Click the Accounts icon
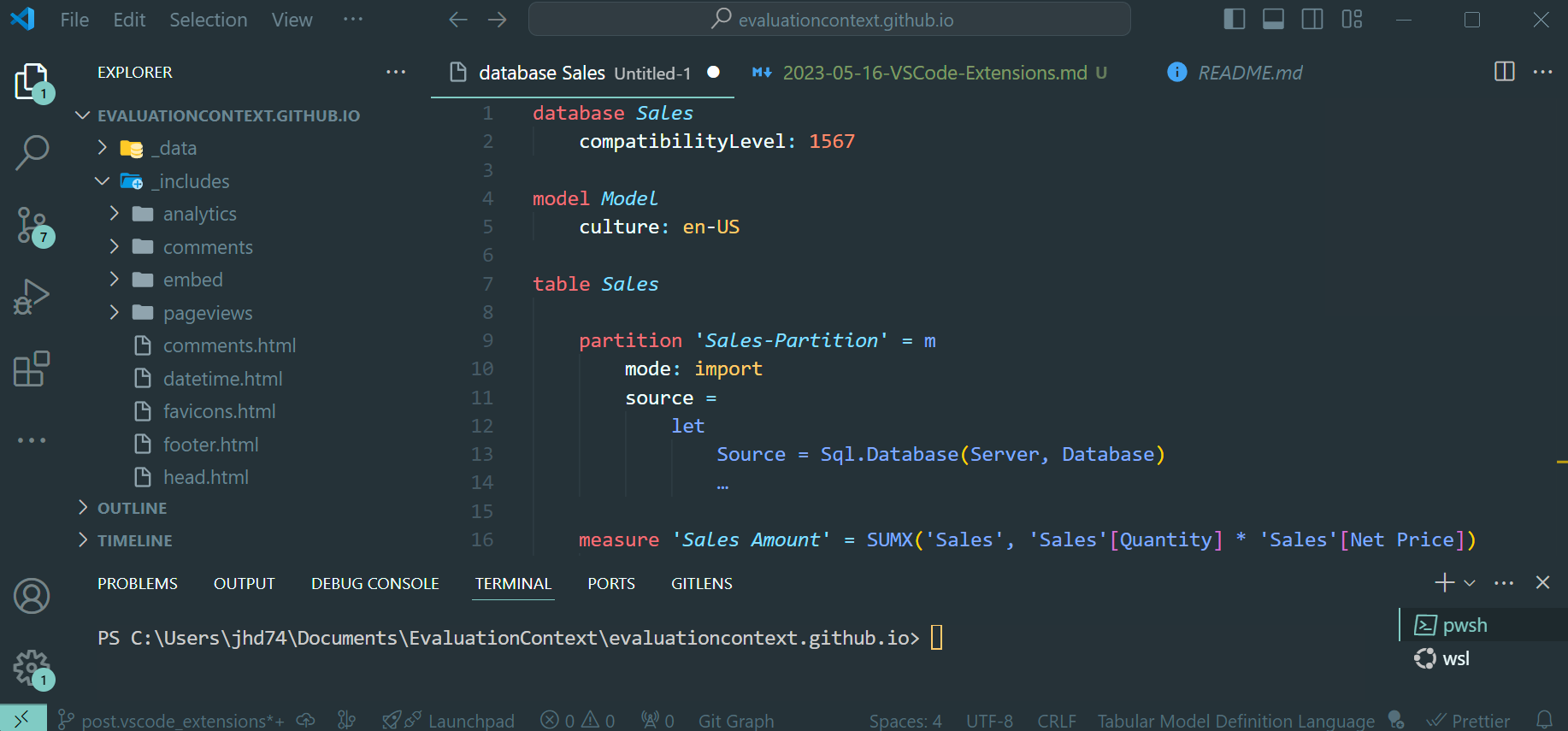This screenshot has height=731, width=1568. click(32, 596)
